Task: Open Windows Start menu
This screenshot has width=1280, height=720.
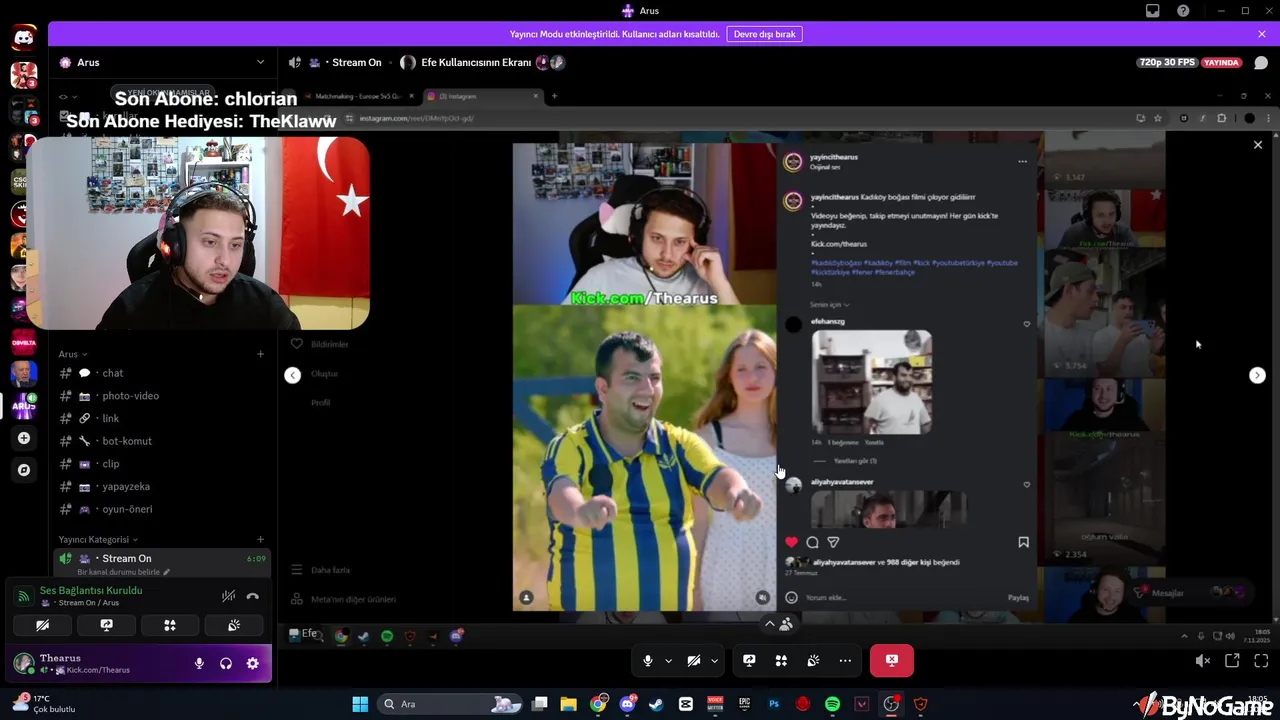Action: pos(360,704)
